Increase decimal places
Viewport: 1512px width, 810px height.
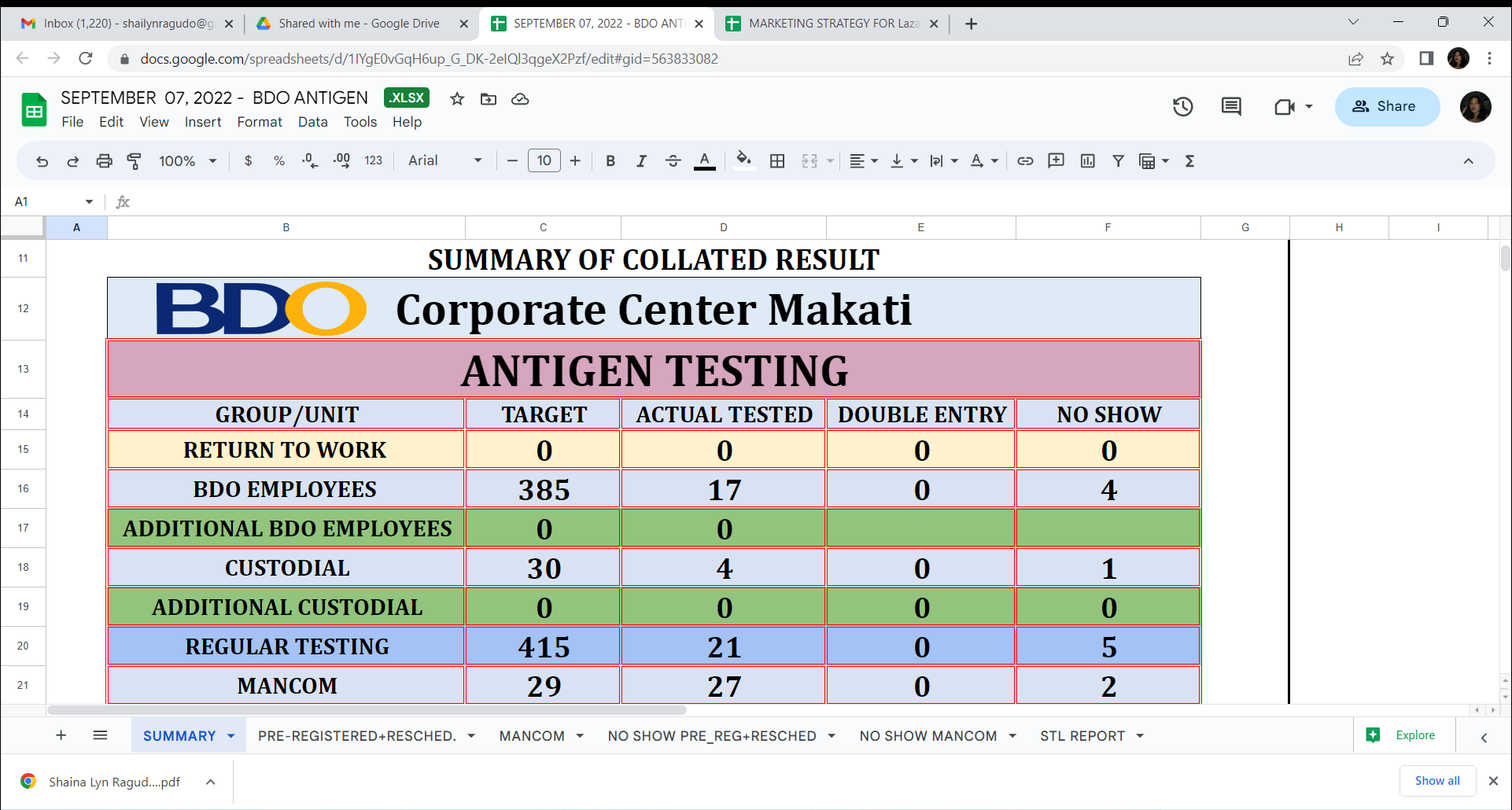tap(342, 161)
